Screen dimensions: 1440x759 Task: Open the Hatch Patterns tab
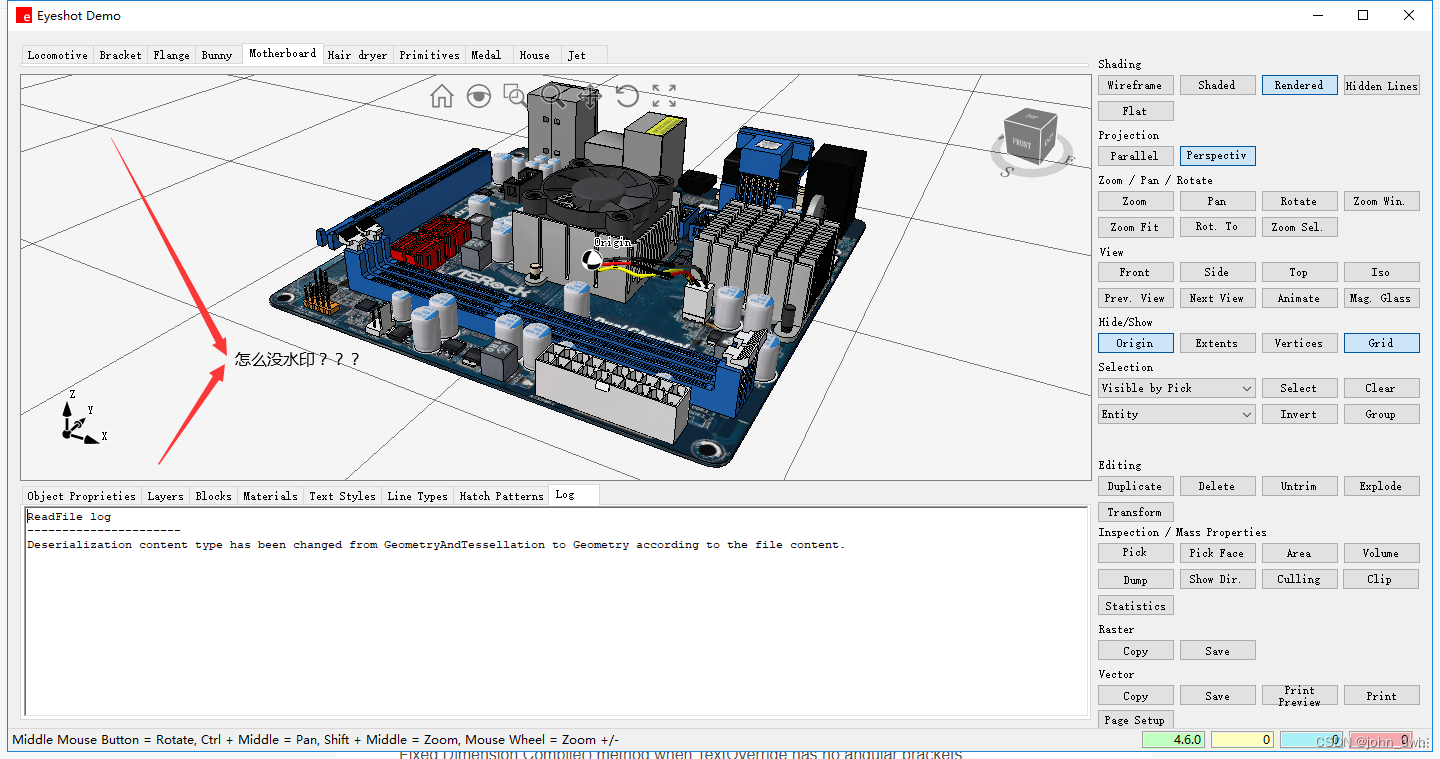tap(502, 496)
